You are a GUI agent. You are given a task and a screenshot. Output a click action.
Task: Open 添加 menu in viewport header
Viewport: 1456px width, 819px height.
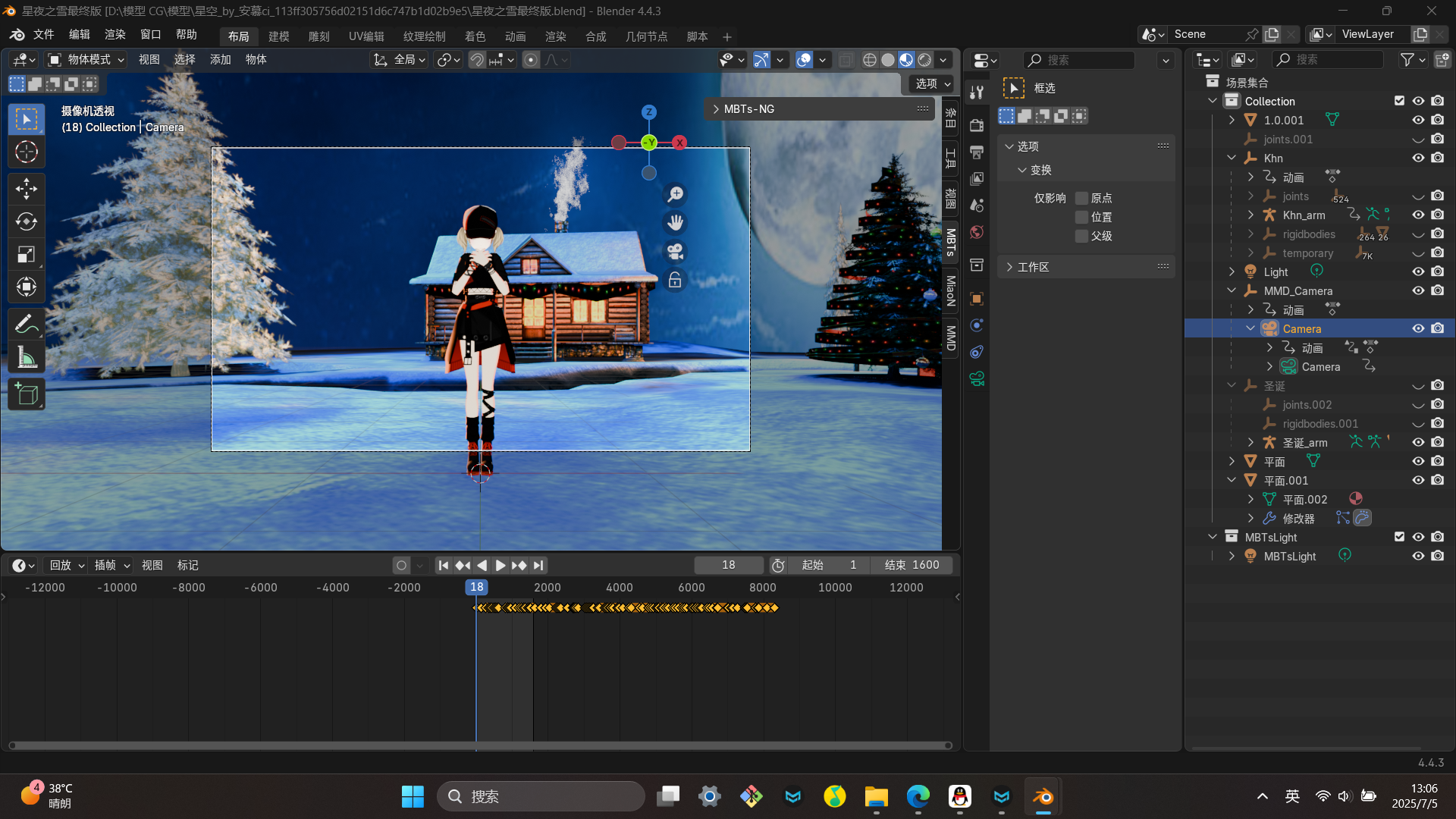[220, 59]
